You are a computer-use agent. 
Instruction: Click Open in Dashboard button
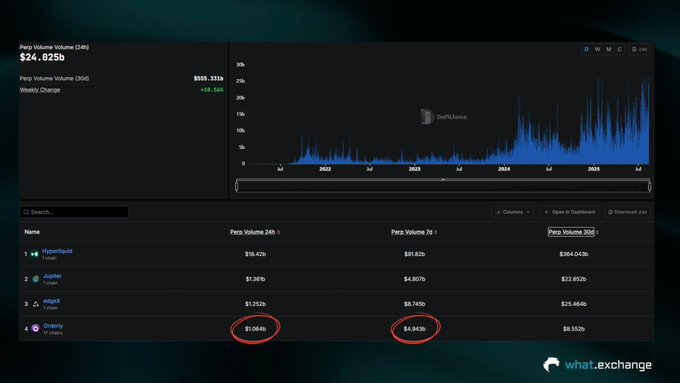click(570, 212)
